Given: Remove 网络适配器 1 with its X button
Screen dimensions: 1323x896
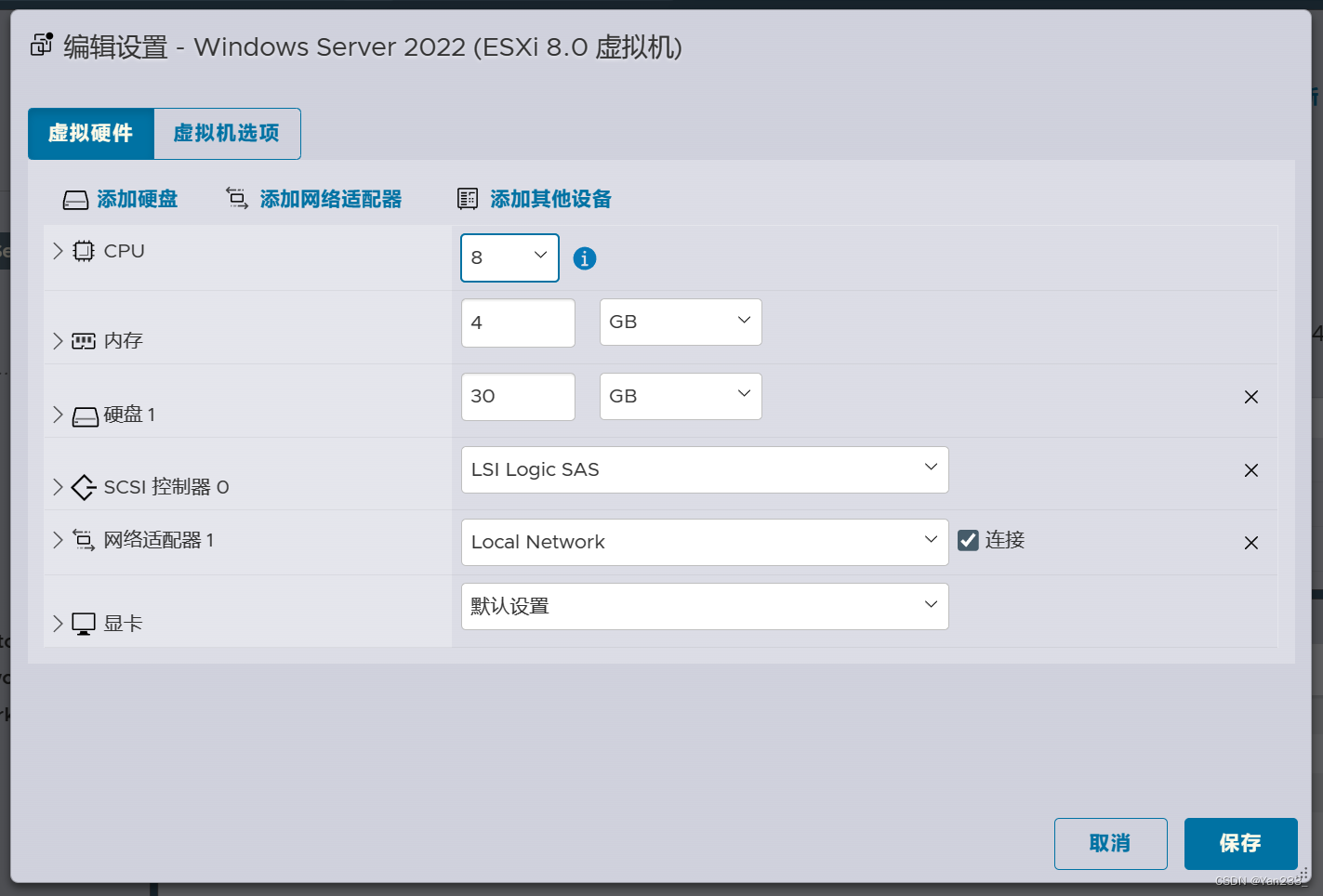Looking at the screenshot, I should [x=1250, y=542].
